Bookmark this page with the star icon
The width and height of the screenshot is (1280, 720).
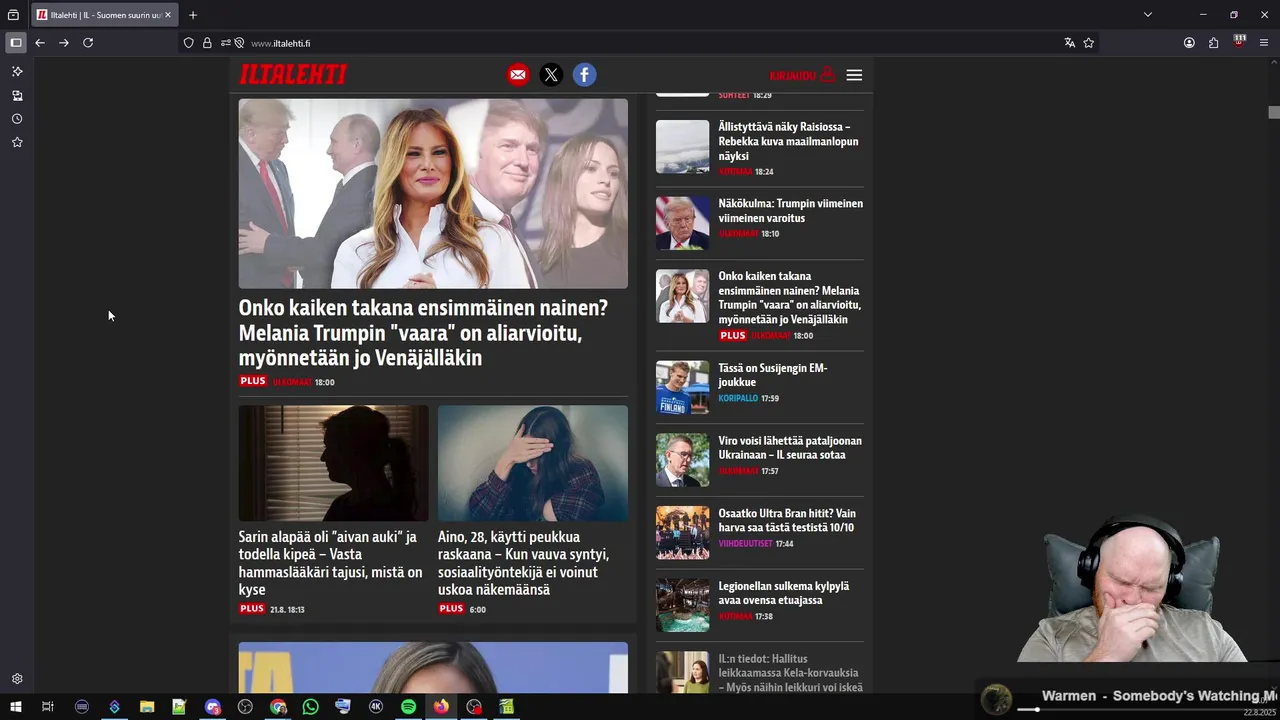(1089, 43)
